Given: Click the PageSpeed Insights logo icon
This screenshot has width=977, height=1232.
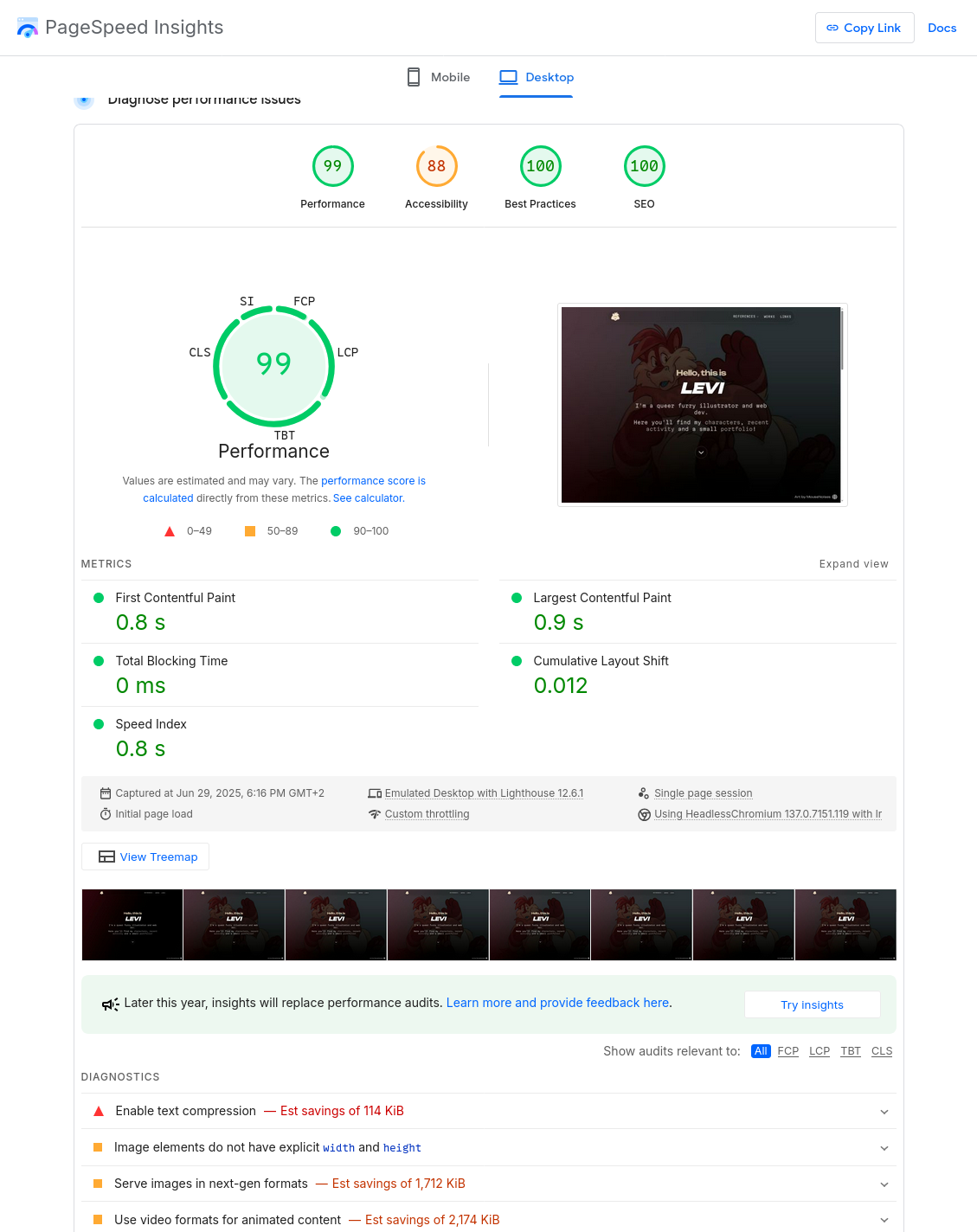Looking at the screenshot, I should (x=27, y=27).
